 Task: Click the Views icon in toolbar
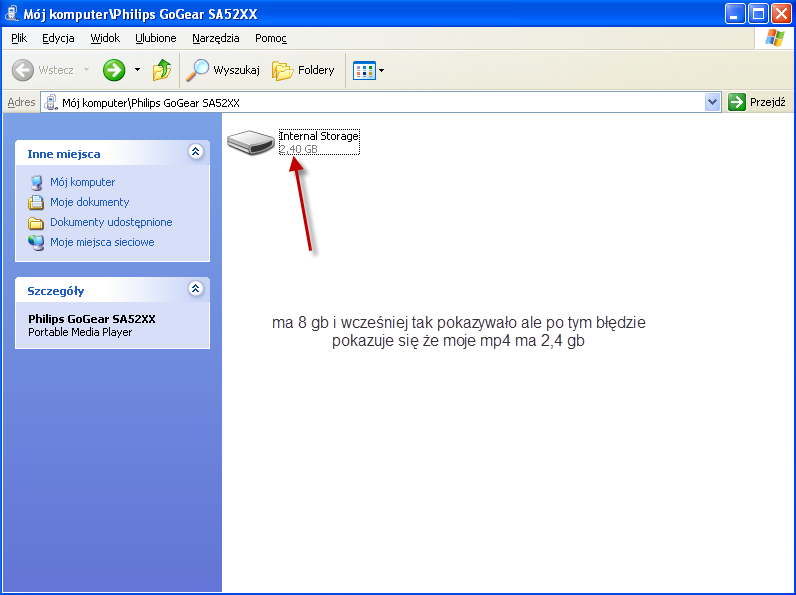point(363,71)
